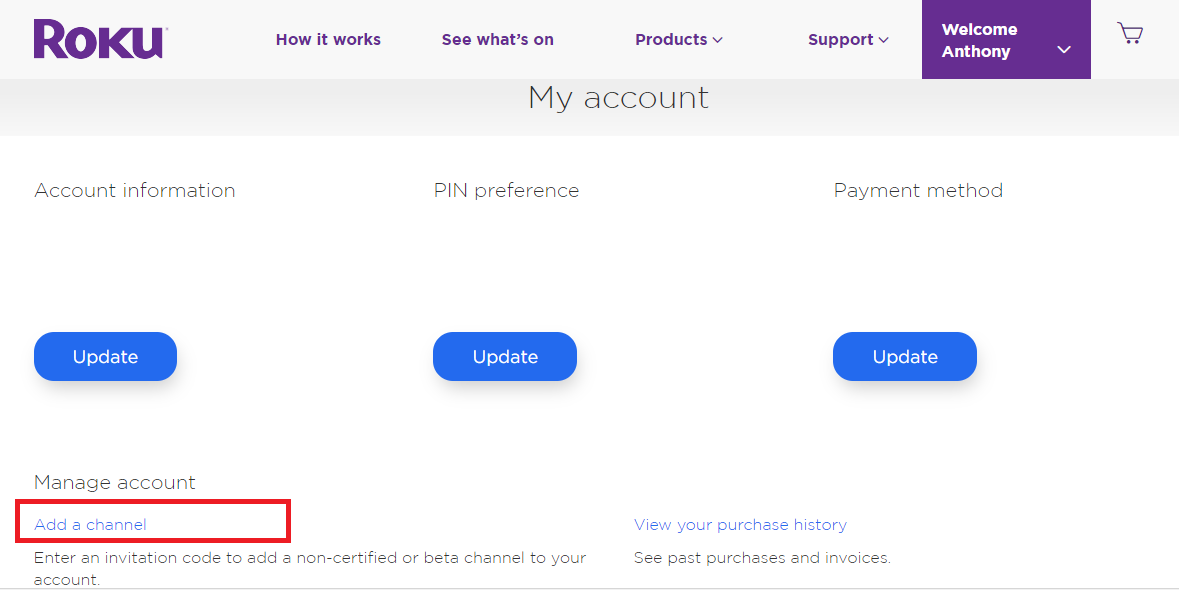Open the Products menu
Viewport: 1179px width, 590px height.
click(678, 40)
